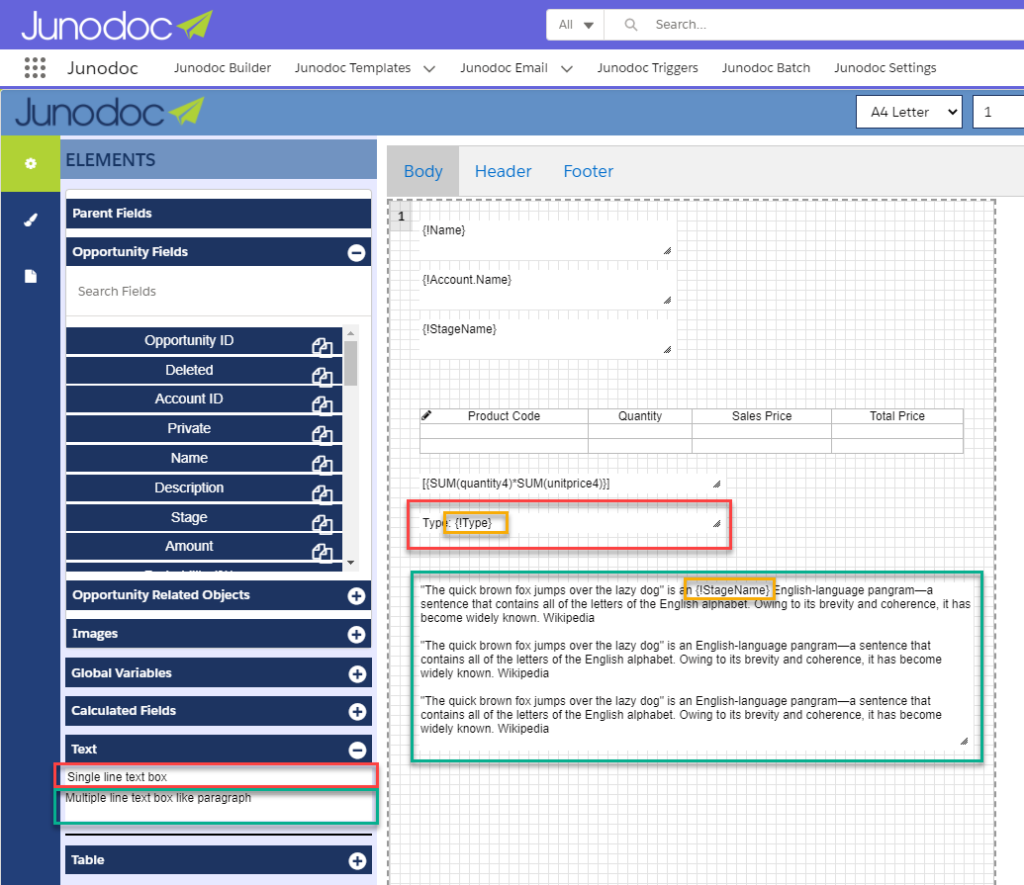Expand the Opportunity Related Objects section
The height and width of the screenshot is (885, 1024).
(x=357, y=596)
